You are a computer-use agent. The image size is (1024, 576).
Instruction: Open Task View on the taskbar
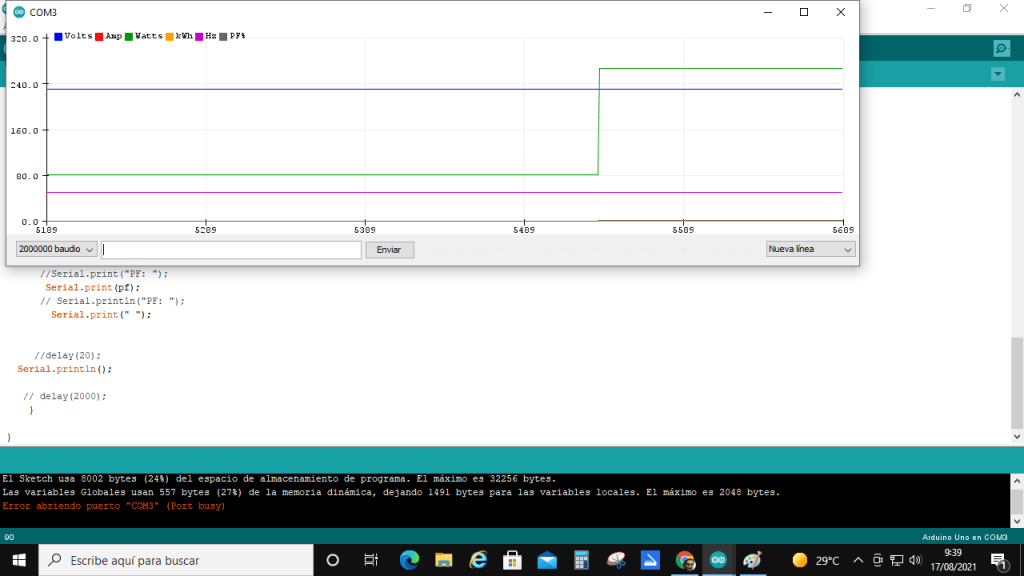point(371,560)
